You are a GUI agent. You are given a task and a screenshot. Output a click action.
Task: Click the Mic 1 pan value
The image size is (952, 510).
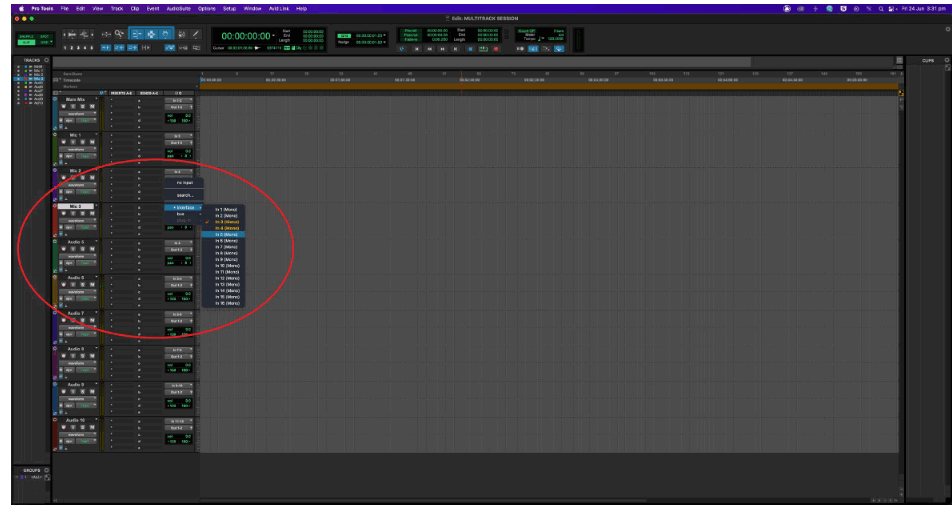(186, 156)
